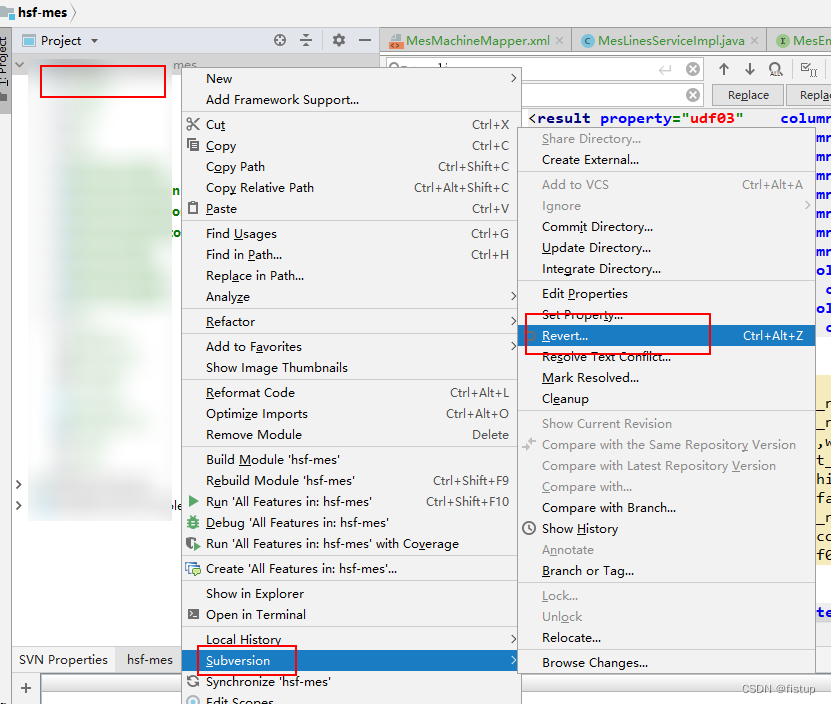Open the Subversion submenu
Screen dimensions: 831x704
point(349,660)
